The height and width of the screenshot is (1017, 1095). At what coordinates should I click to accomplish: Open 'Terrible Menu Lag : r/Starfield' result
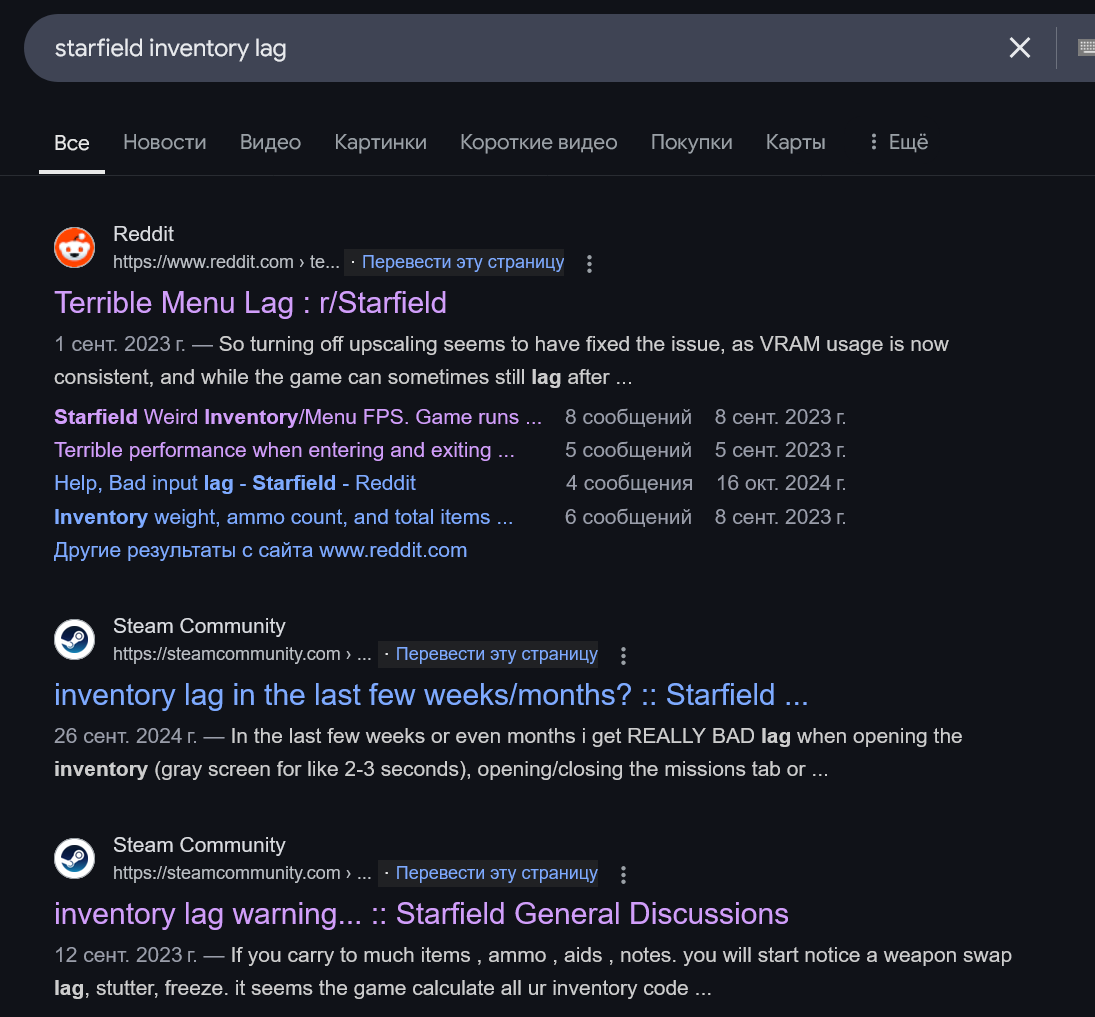coord(250,303)
